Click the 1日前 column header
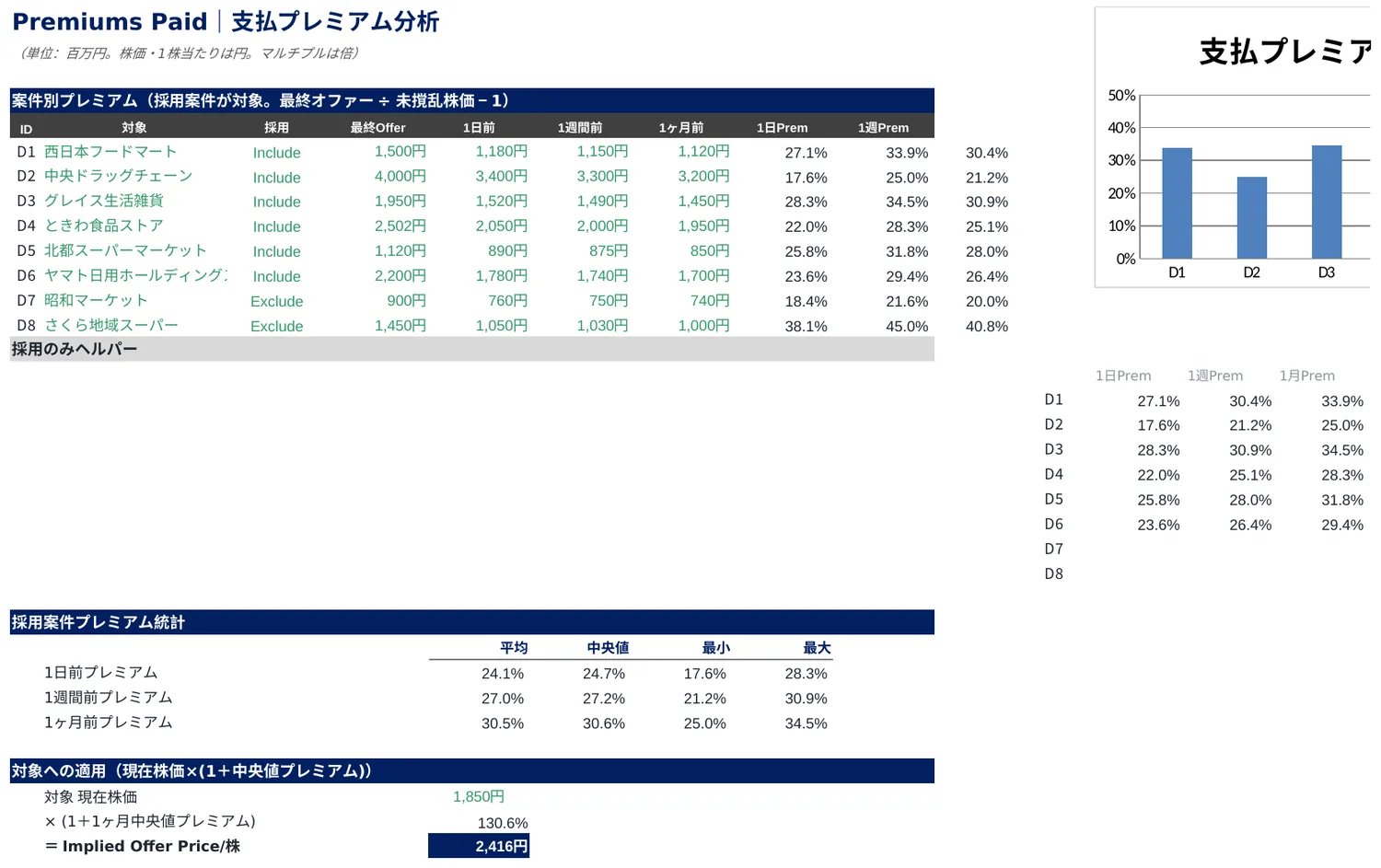Screen dimensions: 1381x868 [479, 128]
